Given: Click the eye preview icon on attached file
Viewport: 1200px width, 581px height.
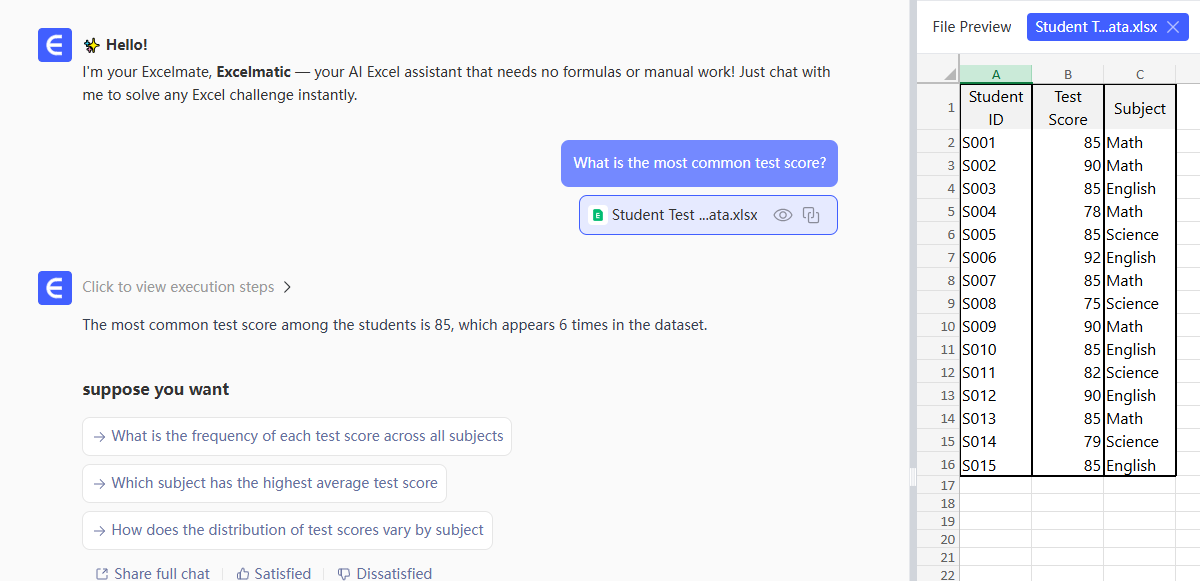Looking at the screenshot, I should point(783,215).
